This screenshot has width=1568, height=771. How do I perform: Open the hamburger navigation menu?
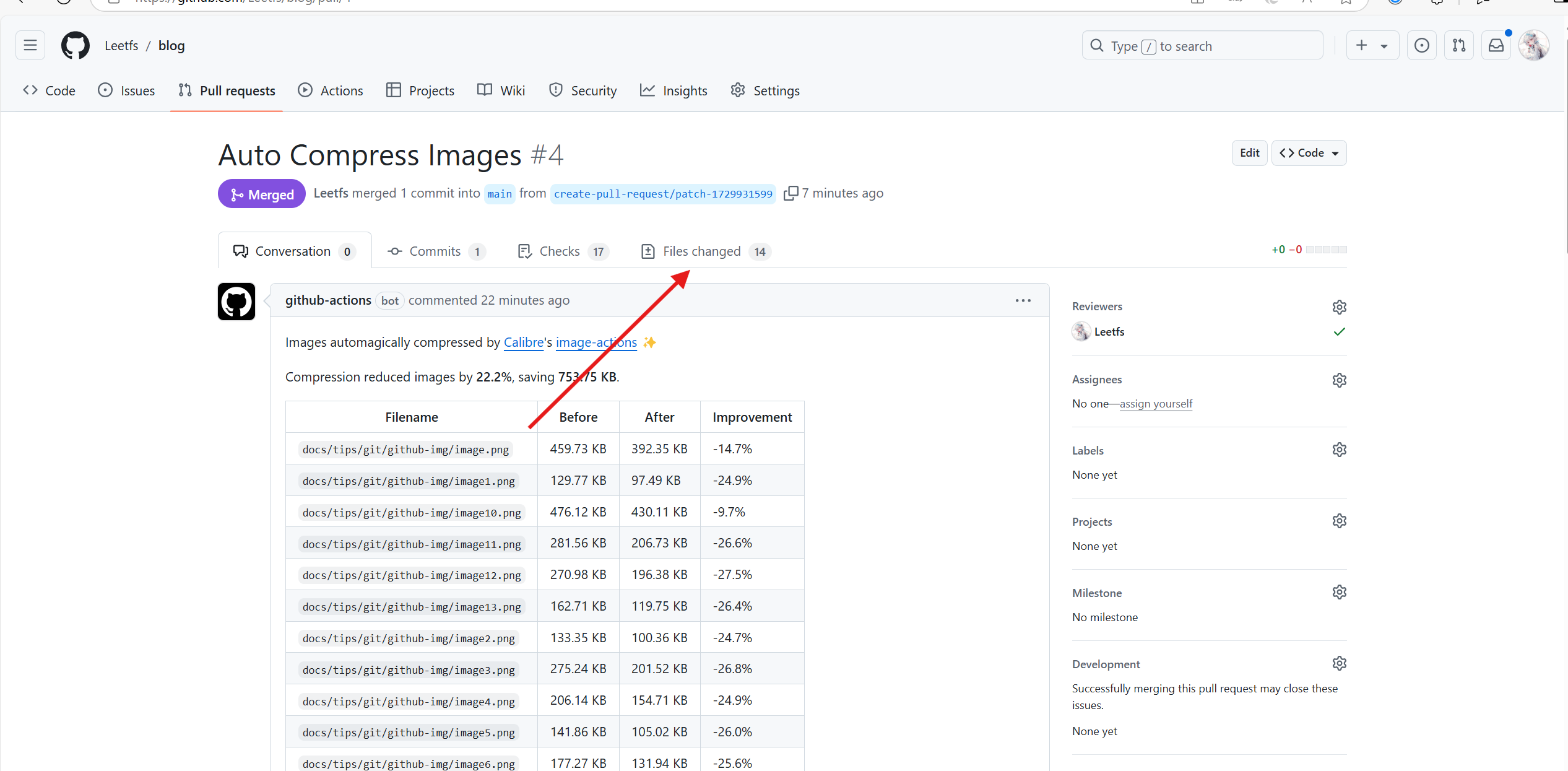point(30,45)
